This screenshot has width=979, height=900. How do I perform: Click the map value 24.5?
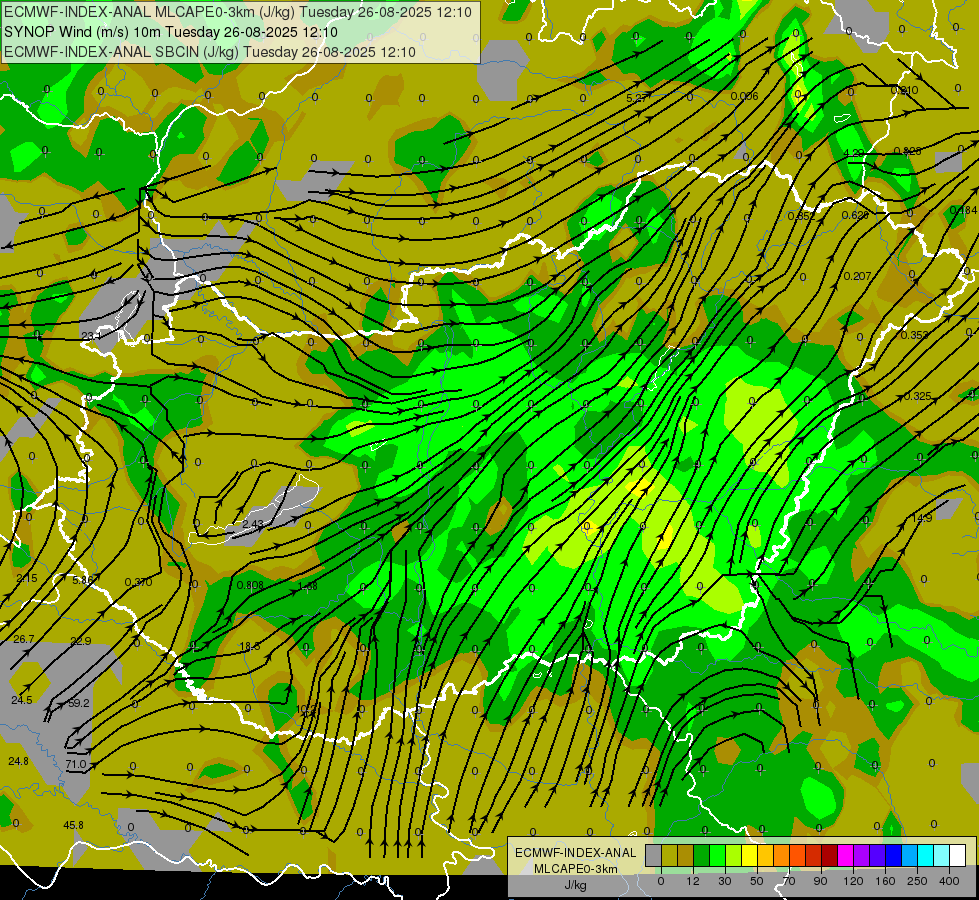point(21,700)
